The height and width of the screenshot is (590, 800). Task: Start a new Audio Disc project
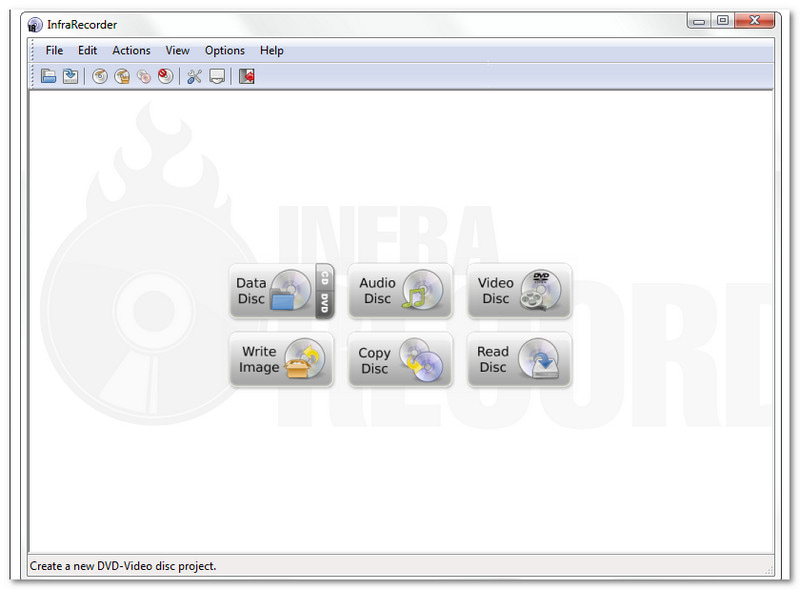[401, 291]
